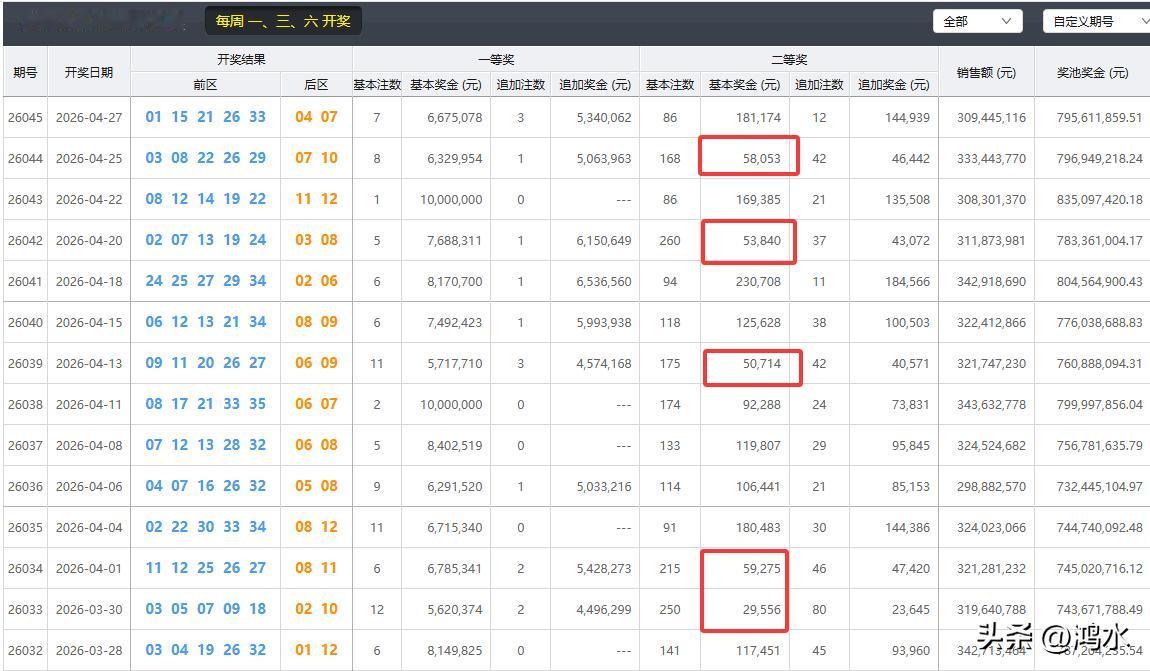Click the 每周一、三、六 开奖 badge

[x=283, y=21]
